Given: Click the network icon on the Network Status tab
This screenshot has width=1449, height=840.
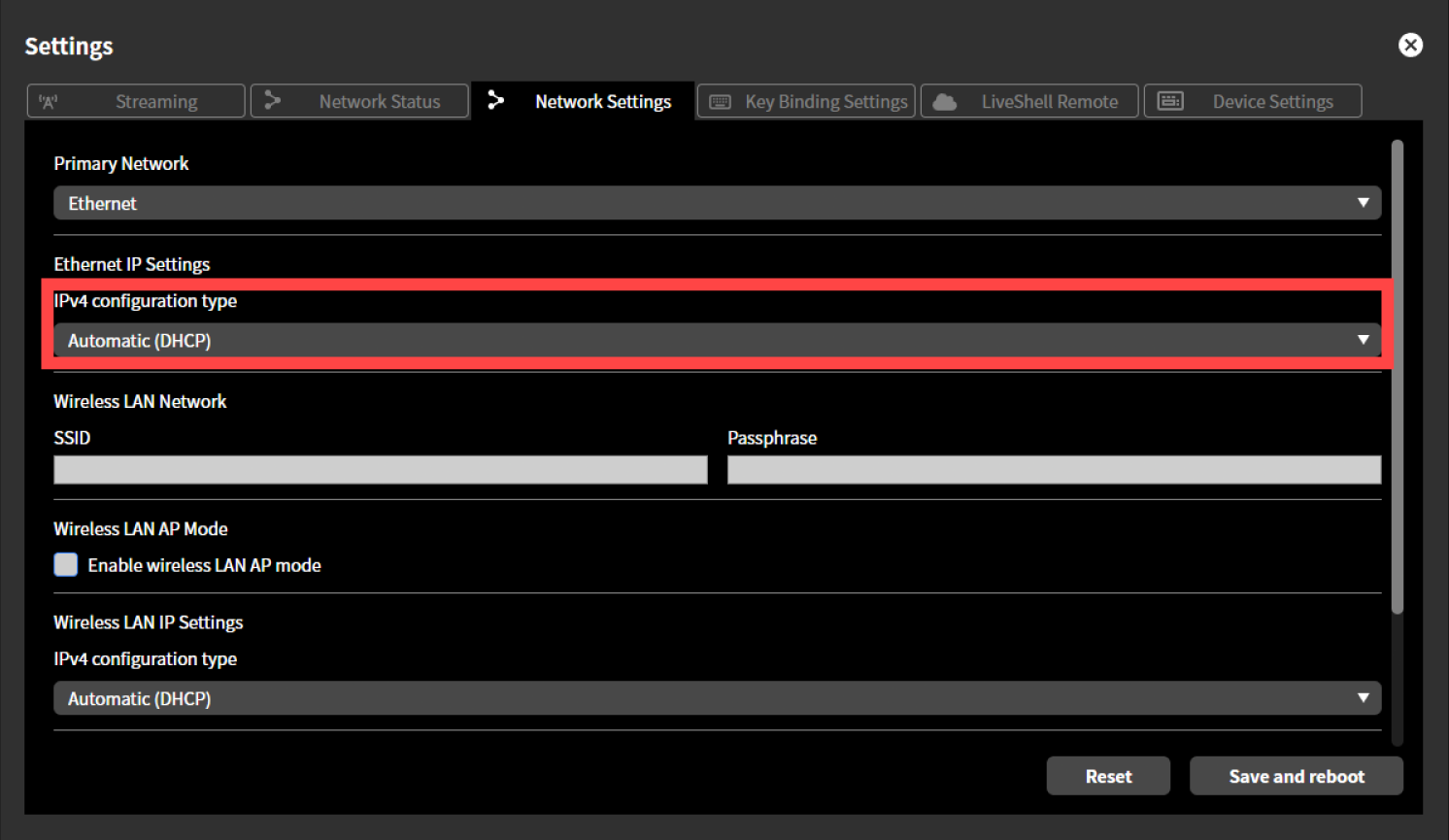Looking at the screenshot, I should [272, 100].
